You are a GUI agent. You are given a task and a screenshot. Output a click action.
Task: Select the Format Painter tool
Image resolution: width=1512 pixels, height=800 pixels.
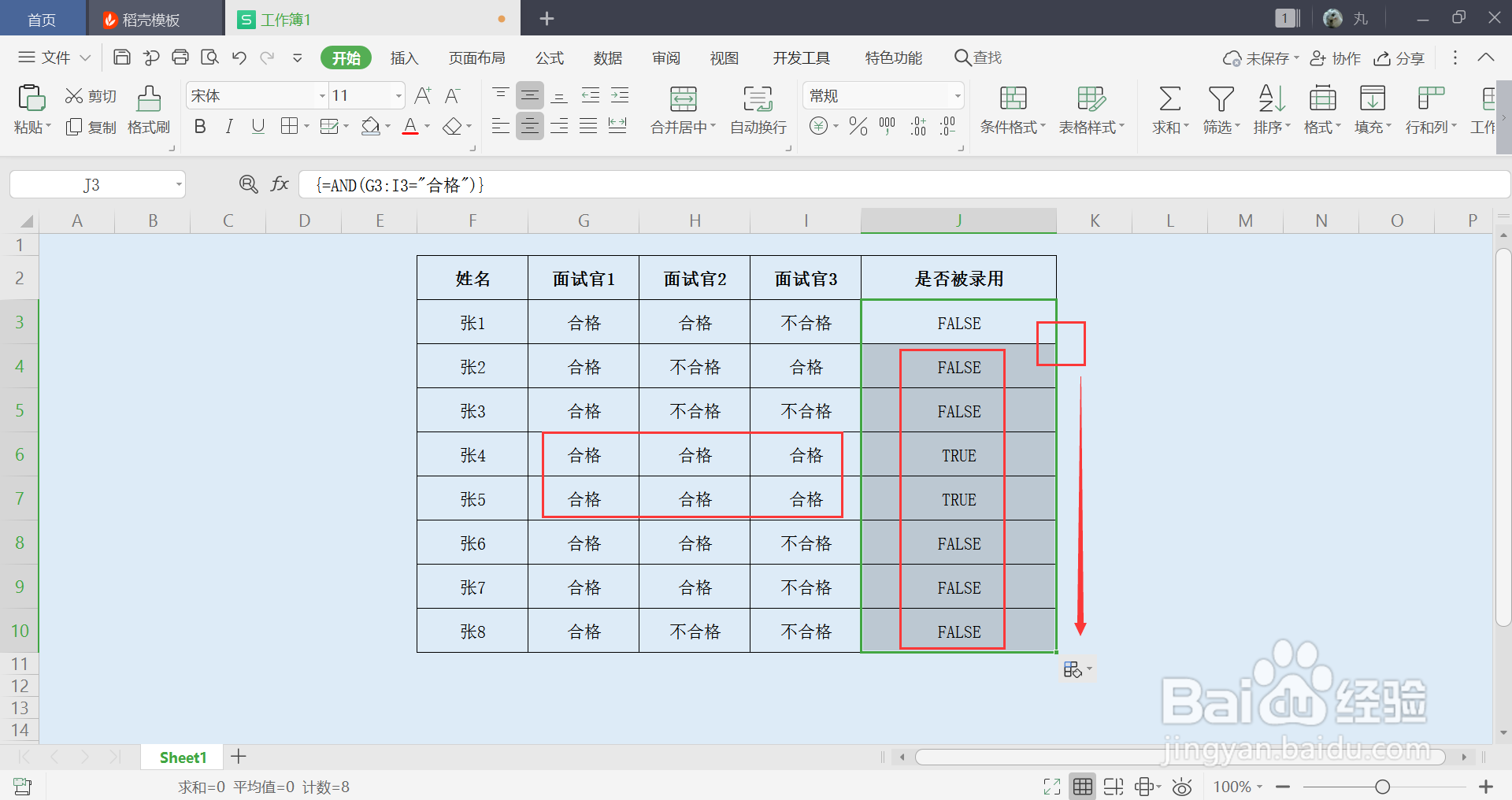click(149, 110)
